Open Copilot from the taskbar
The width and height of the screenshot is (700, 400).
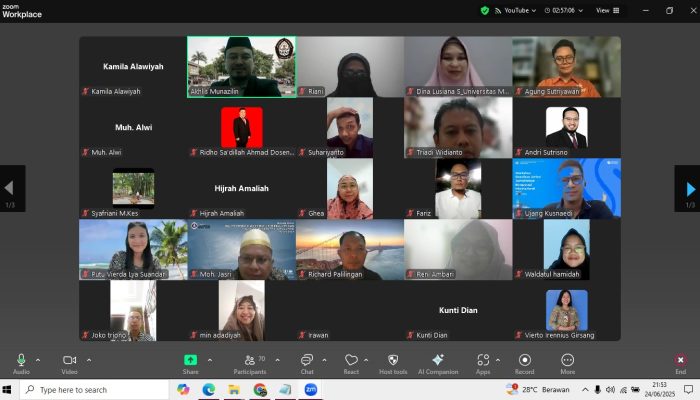click(183, 390)
